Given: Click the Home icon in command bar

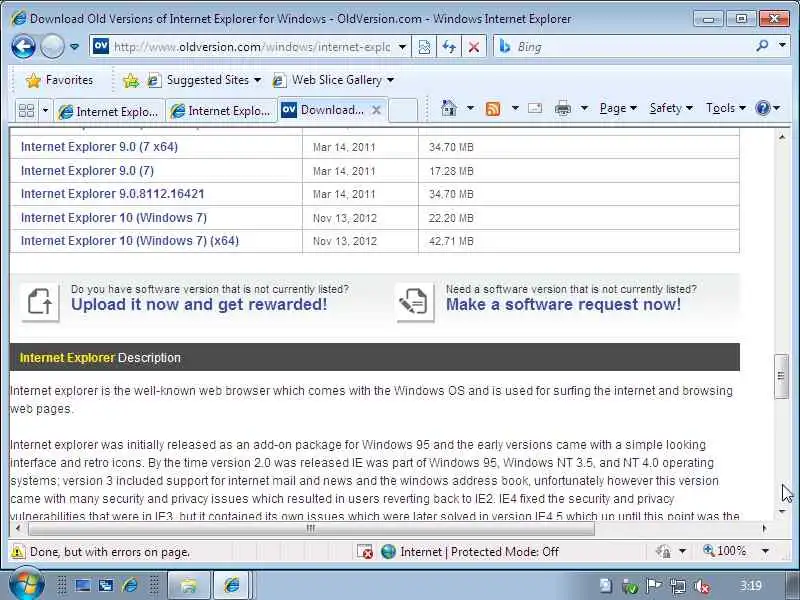Looking at the screenshot, I should 448,108.
